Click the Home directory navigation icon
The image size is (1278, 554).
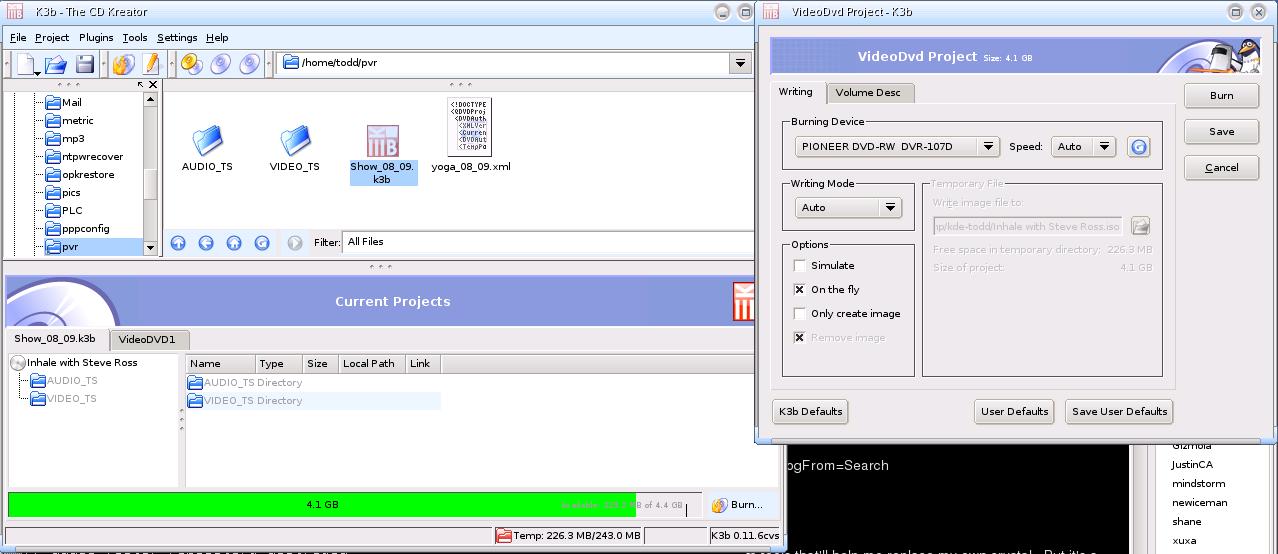click(x=234, y=242)
